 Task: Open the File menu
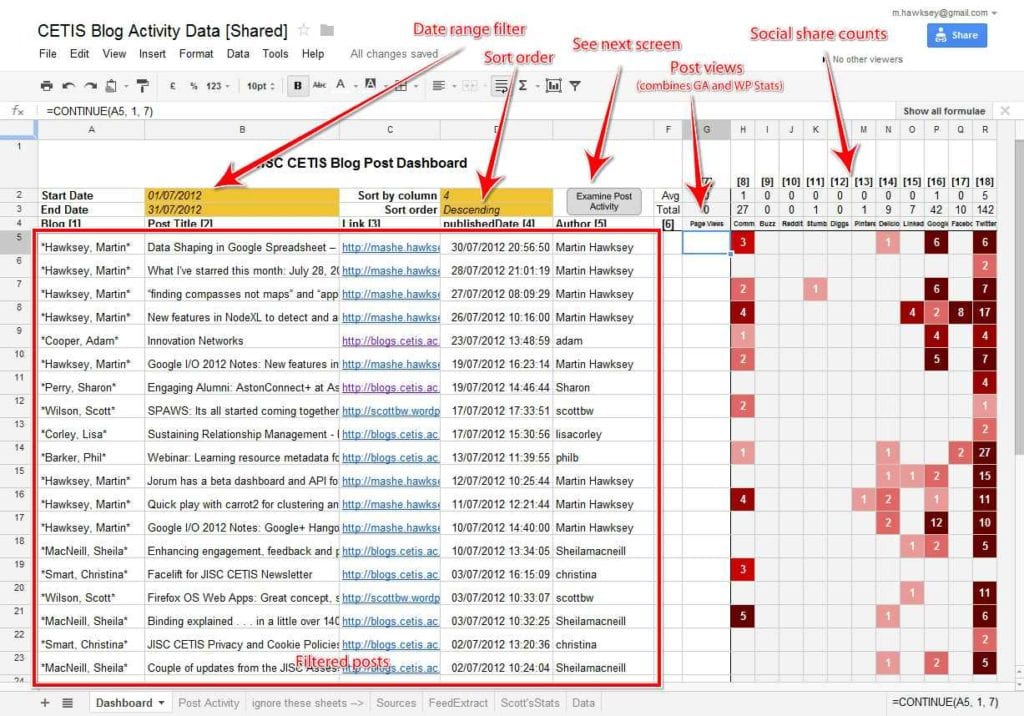[48, 54]
